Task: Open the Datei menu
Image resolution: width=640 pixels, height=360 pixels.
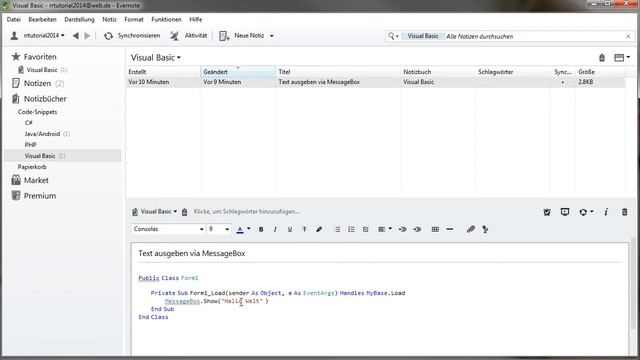Action: pyautogui.click(x=13, y=19)
